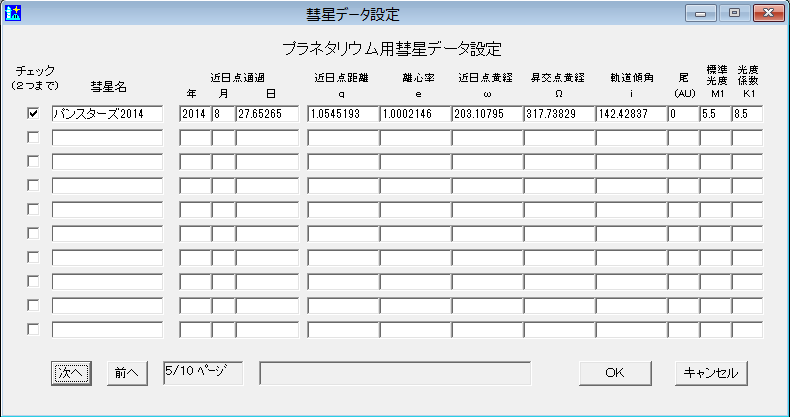
Task: Click the comet name field パンスターズ2014
Action: (106, 114)
